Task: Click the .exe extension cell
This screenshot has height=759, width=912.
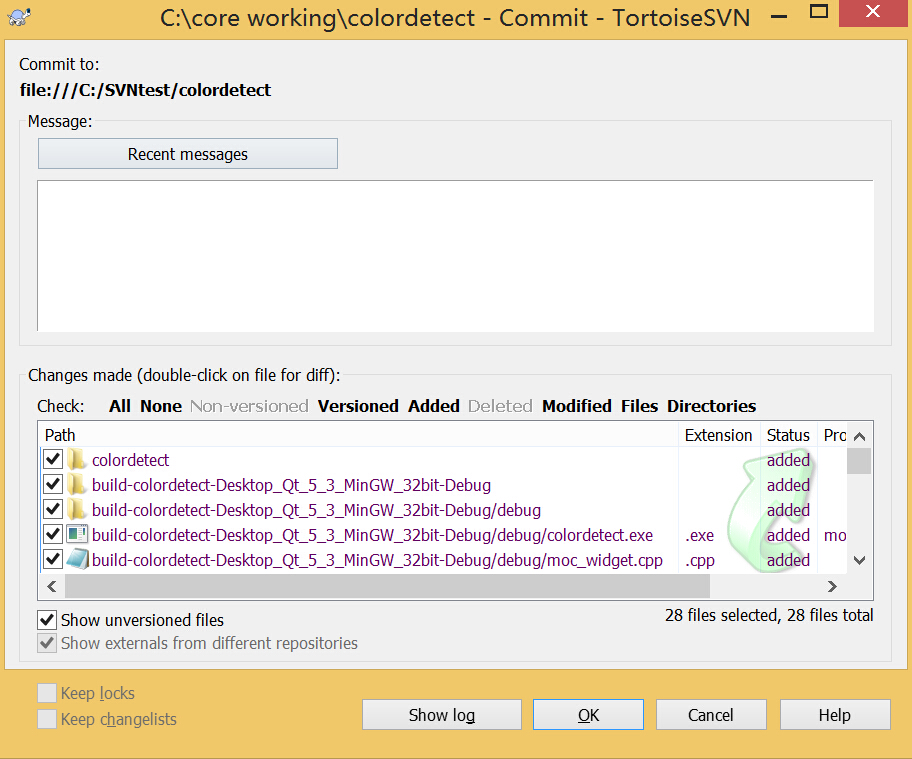Action: [x=700, y=535]
